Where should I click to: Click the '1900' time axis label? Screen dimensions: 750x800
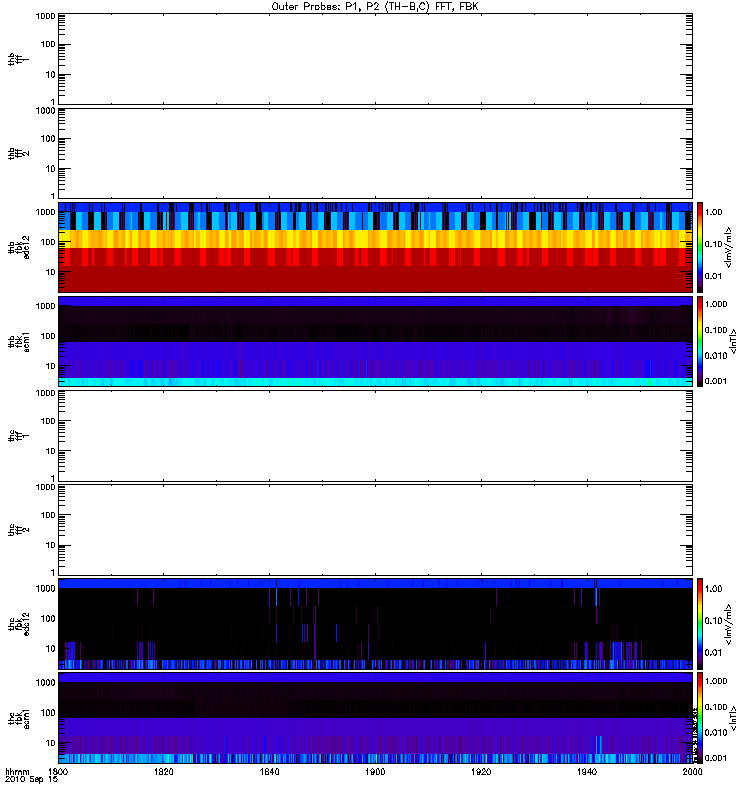[x=375, y=771]
